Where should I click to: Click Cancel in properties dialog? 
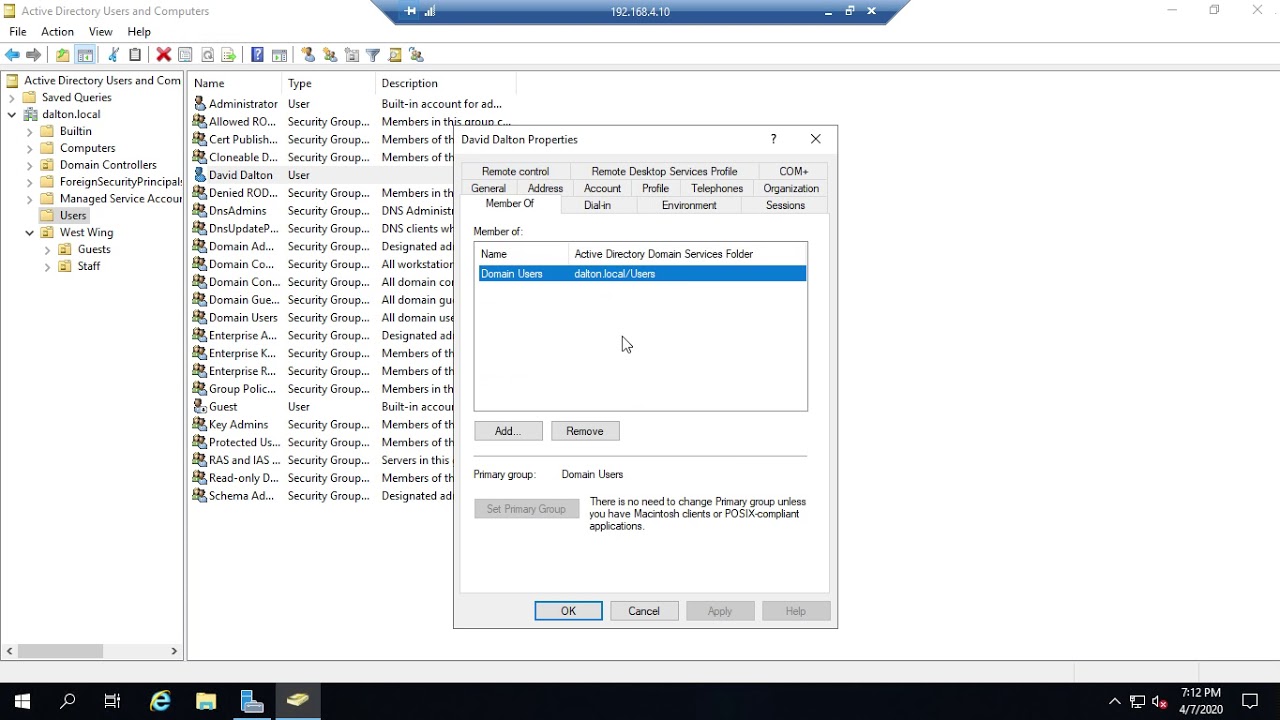tap(644, 611)
